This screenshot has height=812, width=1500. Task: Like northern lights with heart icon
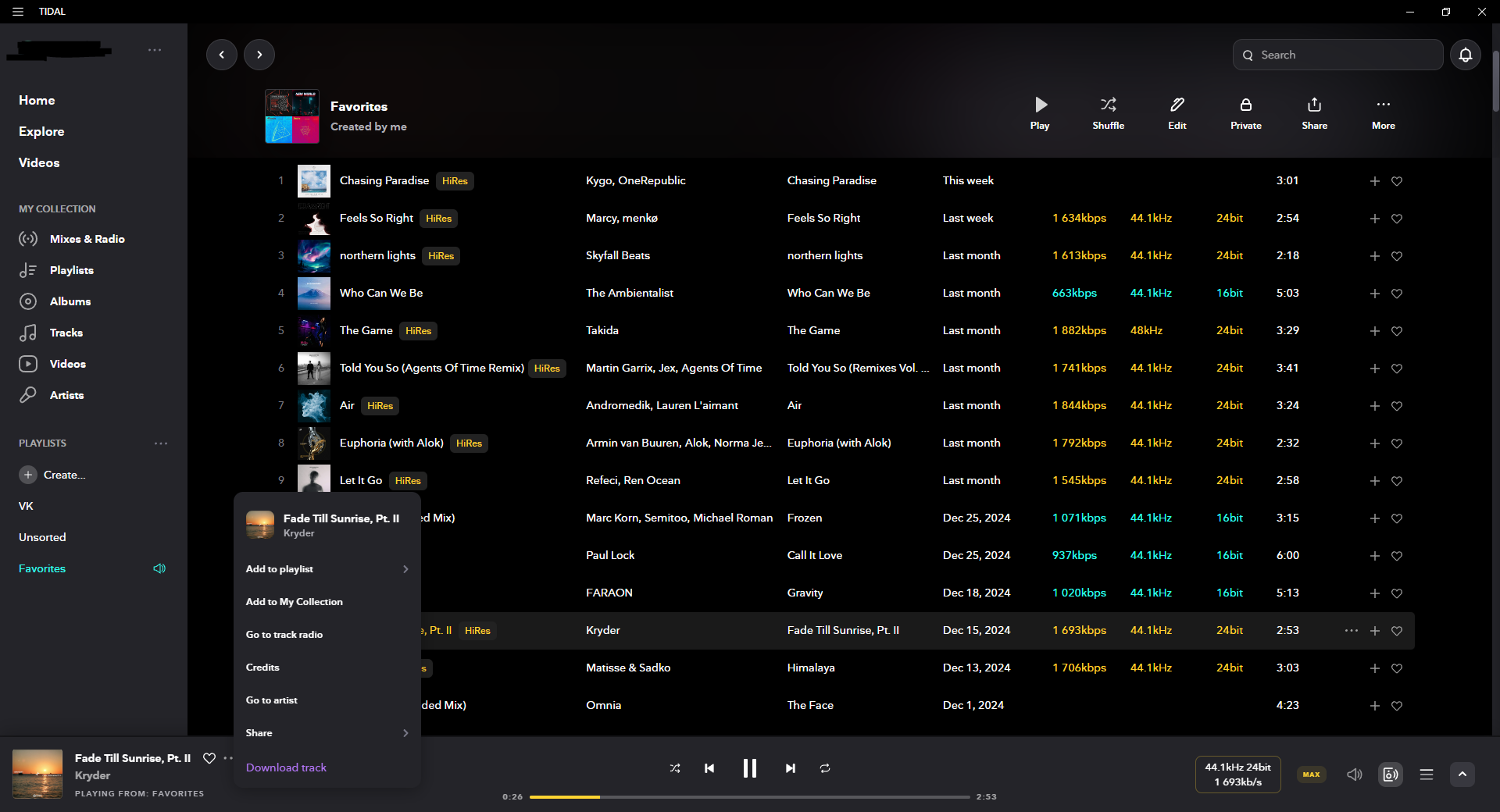coord(1397,256)
